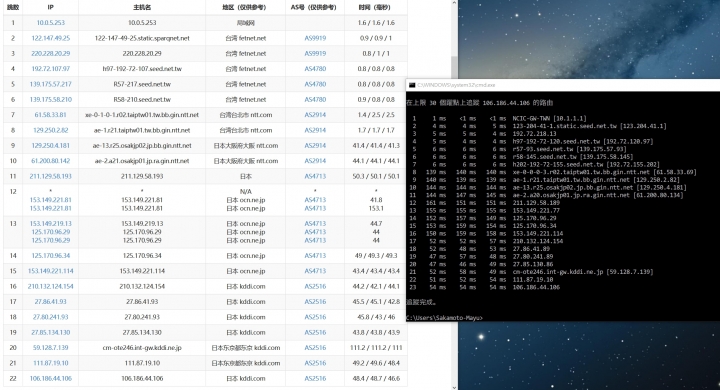The image size is (720, 390).
Task: Open IP link 27.86.41.93
Action: point(51,302)
